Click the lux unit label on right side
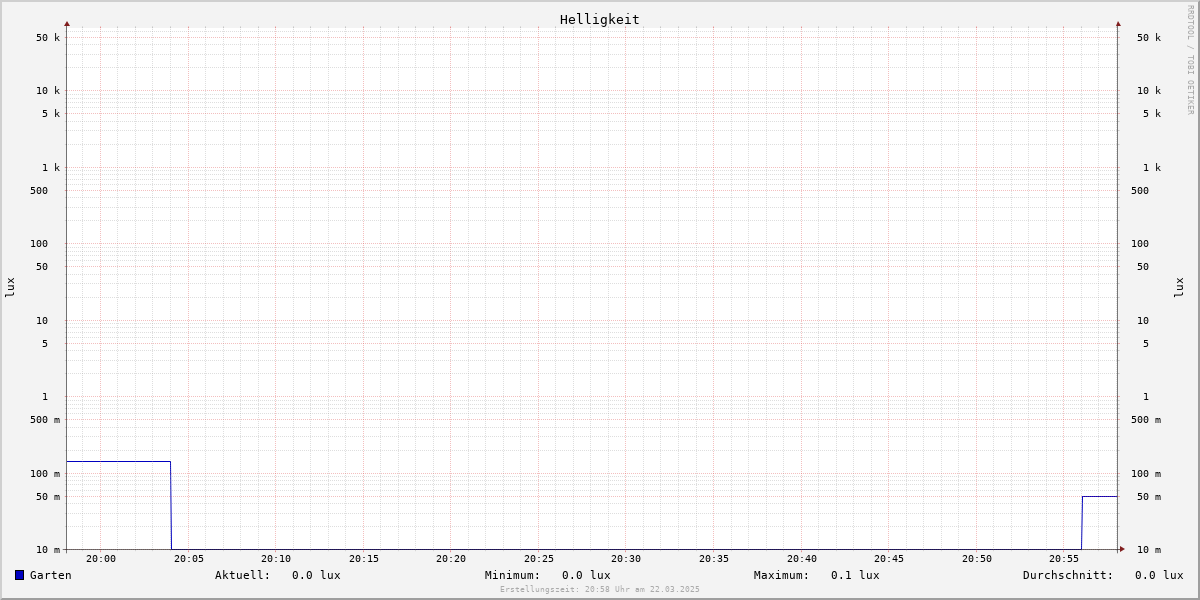 (x=1179, y=288)
